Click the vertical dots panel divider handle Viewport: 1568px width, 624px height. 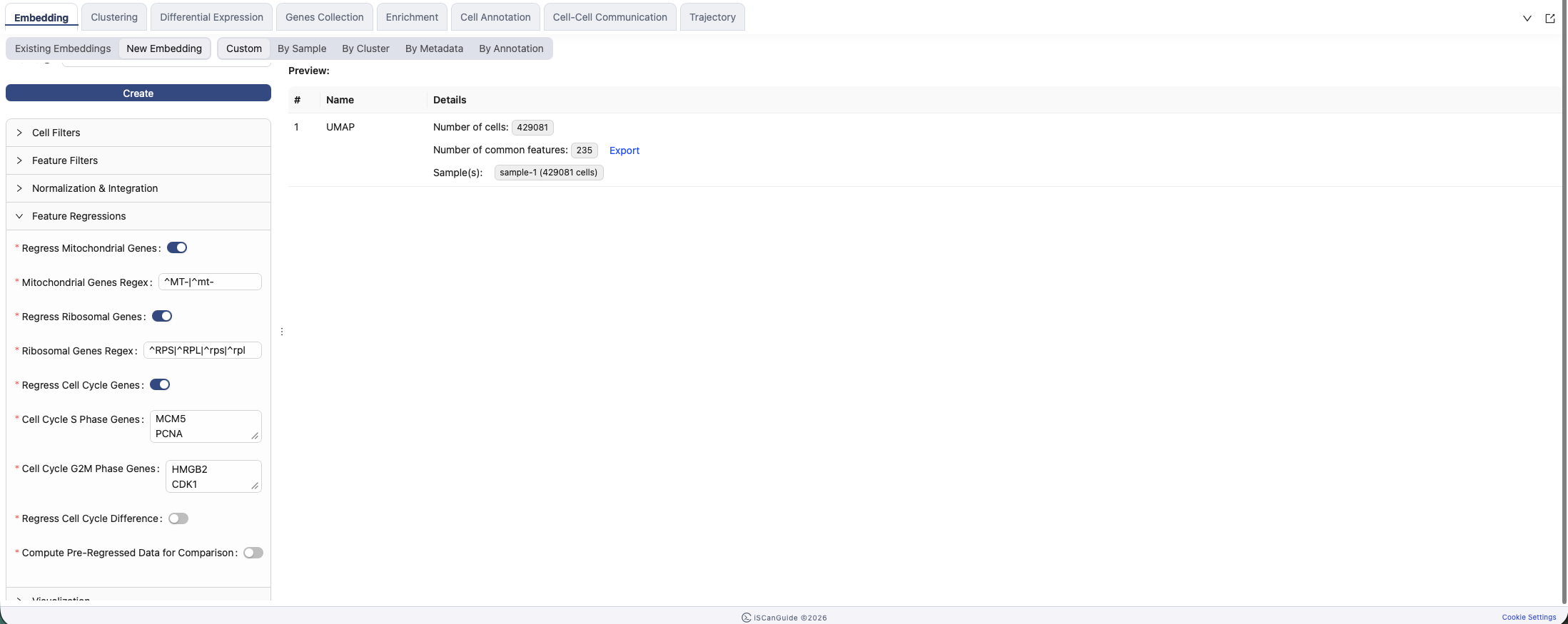[282, 332]
